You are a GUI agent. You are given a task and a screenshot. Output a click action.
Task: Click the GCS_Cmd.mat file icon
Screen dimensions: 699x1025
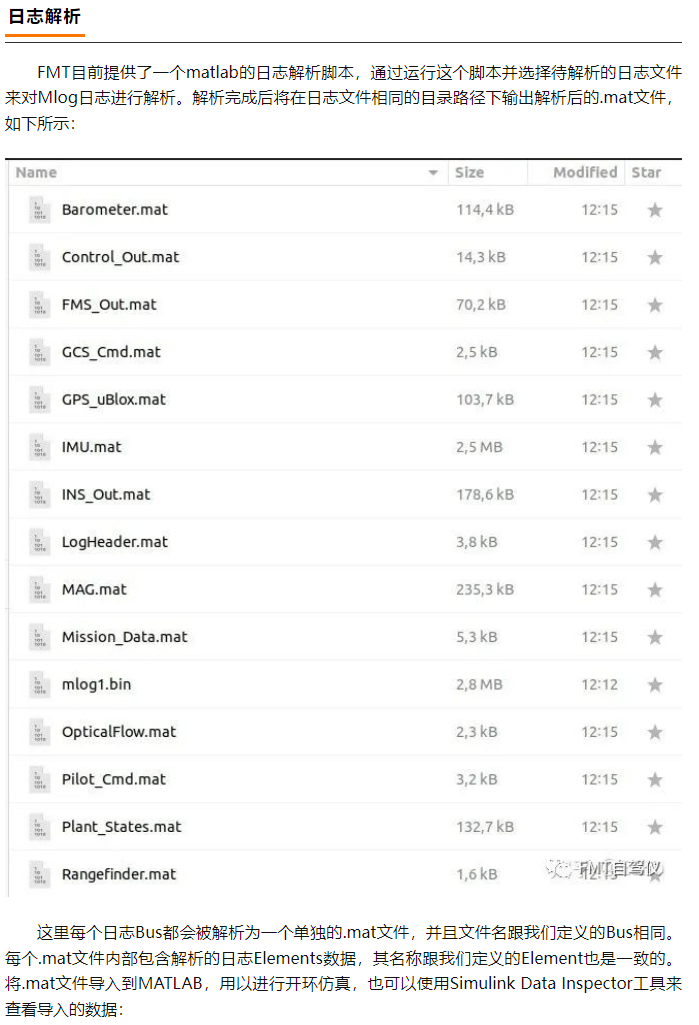click(39, 352)
